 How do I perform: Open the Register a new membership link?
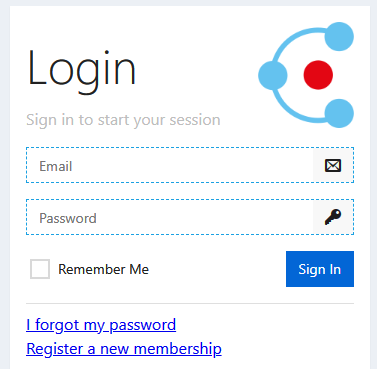(124, 349)
